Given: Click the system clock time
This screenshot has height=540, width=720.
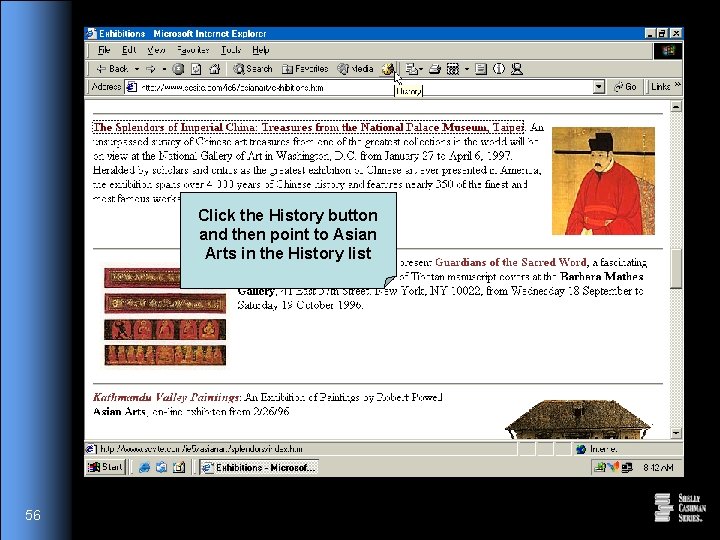Looking at the screenshot, I should coord(658,467).
